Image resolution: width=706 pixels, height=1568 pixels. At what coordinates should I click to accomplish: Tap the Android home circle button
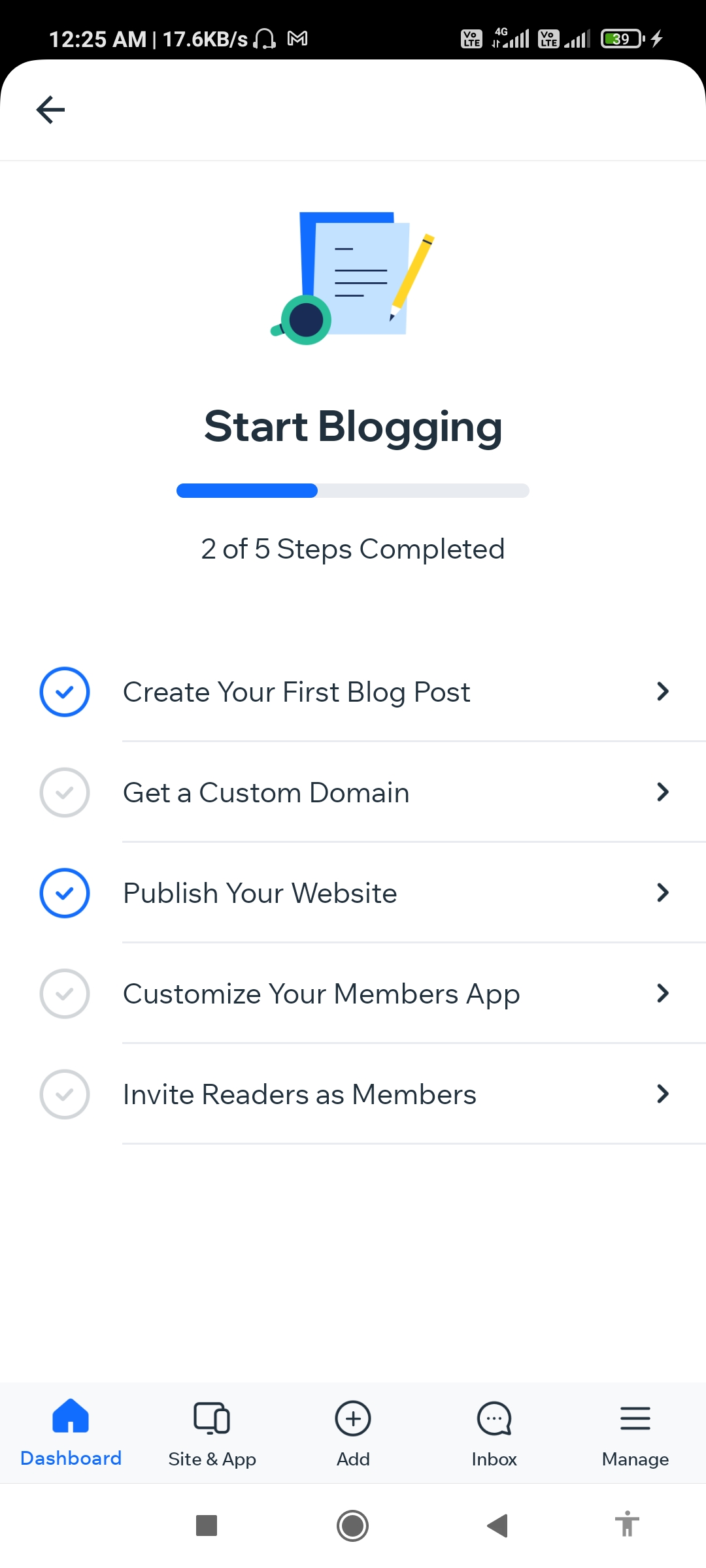point(353,1526)
